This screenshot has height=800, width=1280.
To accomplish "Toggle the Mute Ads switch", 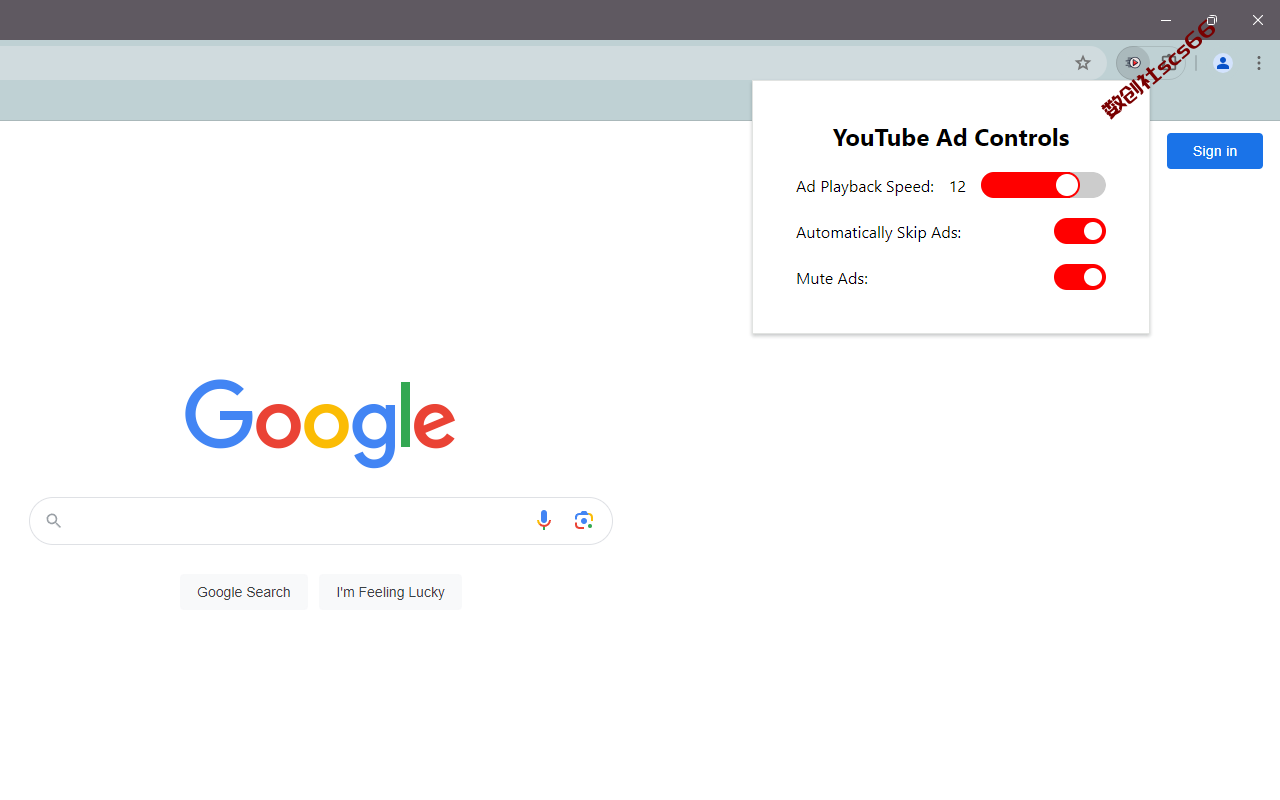I will coord(1080,277).
